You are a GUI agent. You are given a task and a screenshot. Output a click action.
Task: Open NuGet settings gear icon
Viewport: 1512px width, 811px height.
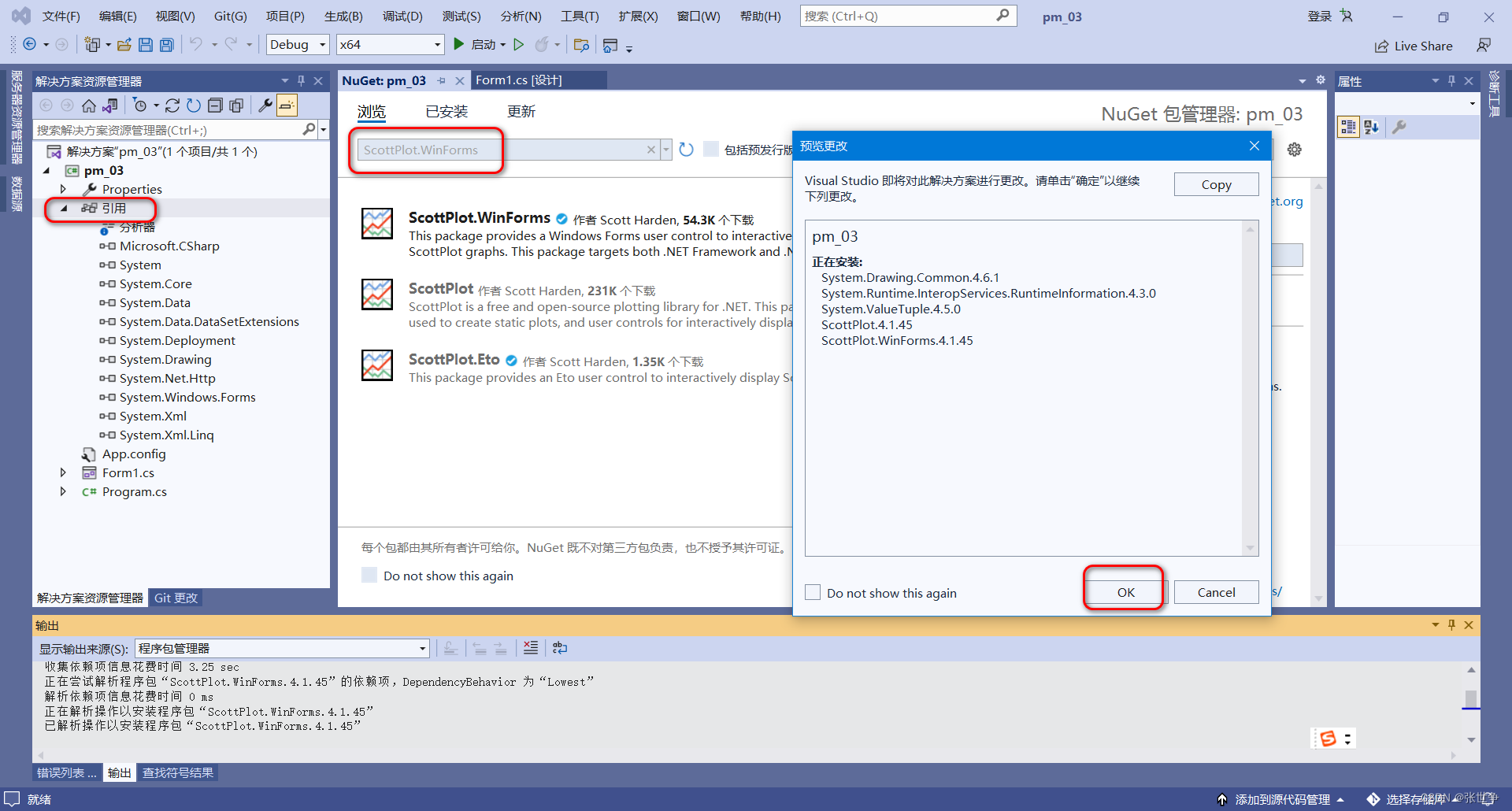click(x=1294, y=150)
